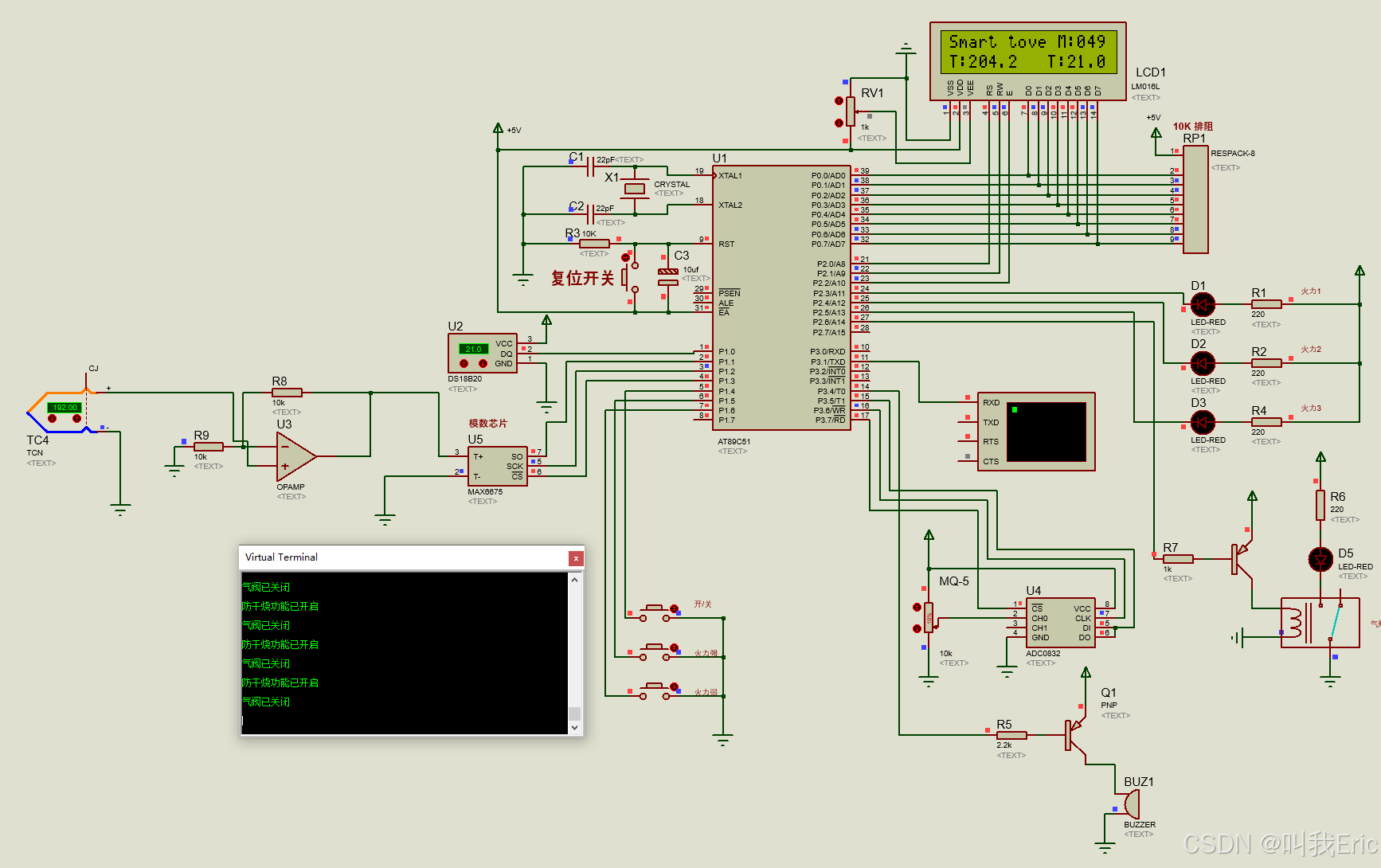Screen dimensions: 1381x868
Task: Click the lower adjust dot of MQ-5 potentiometer
Action: 917,629
